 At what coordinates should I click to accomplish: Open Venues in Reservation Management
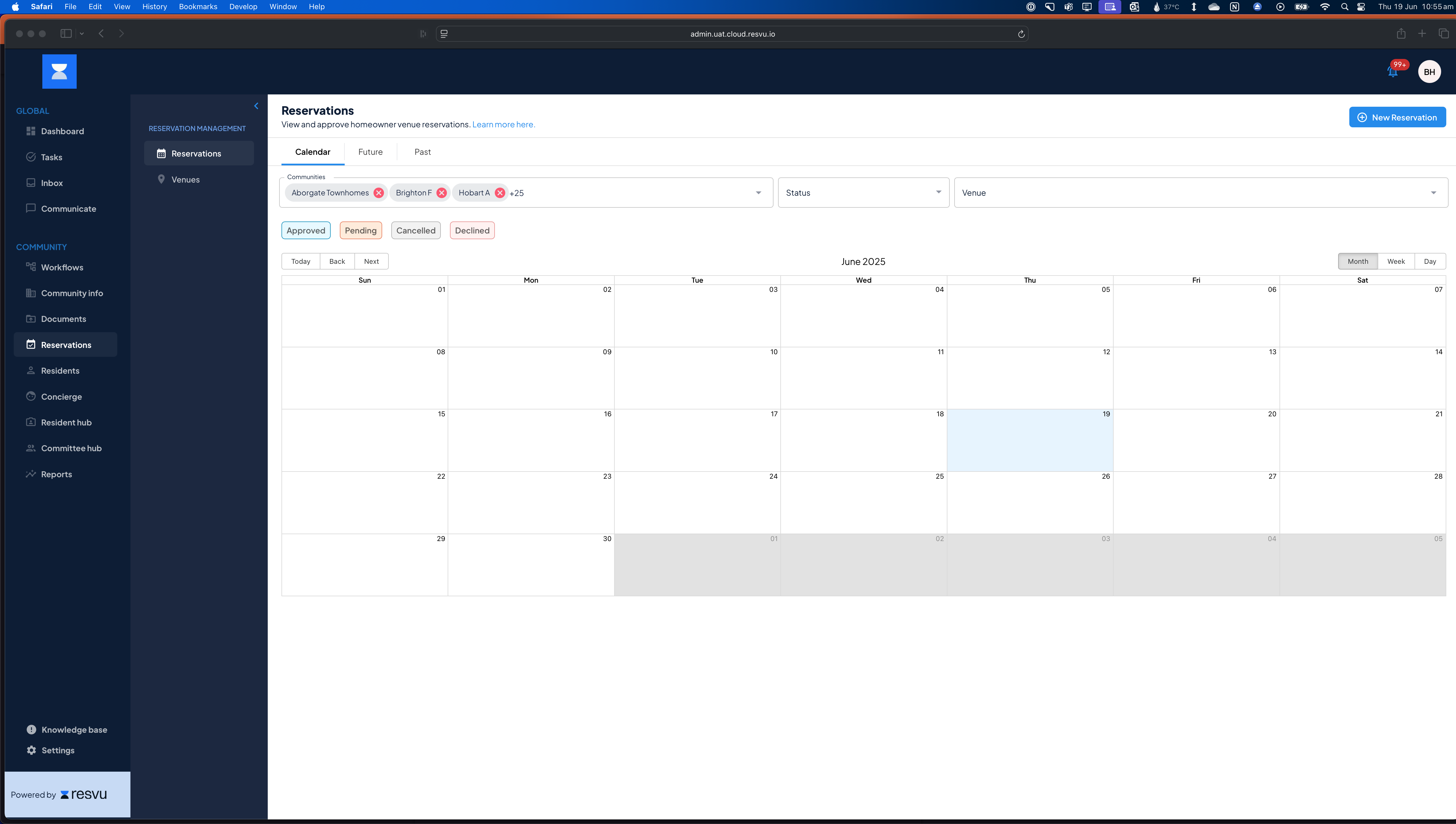185,179
